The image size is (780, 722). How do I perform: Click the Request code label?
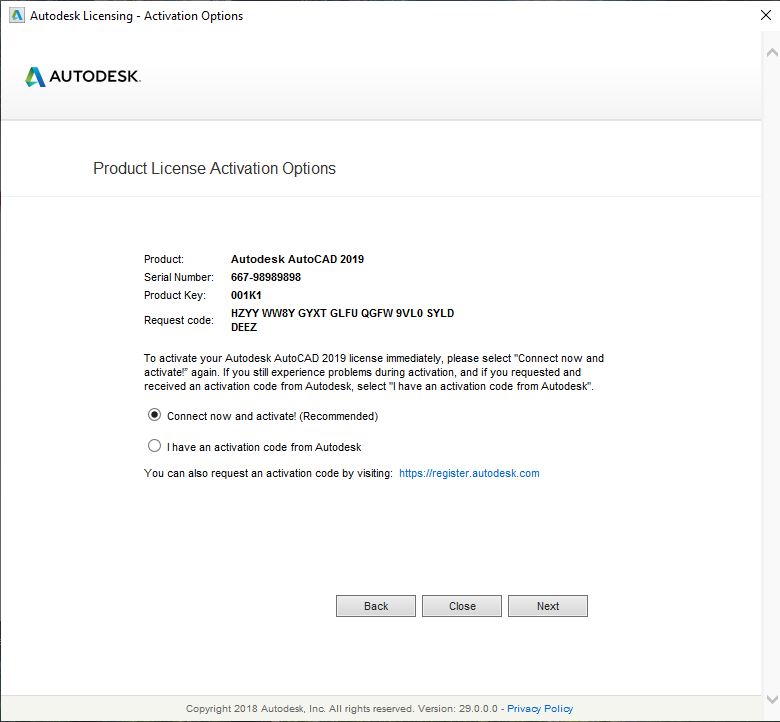click(x=179, y=320)
